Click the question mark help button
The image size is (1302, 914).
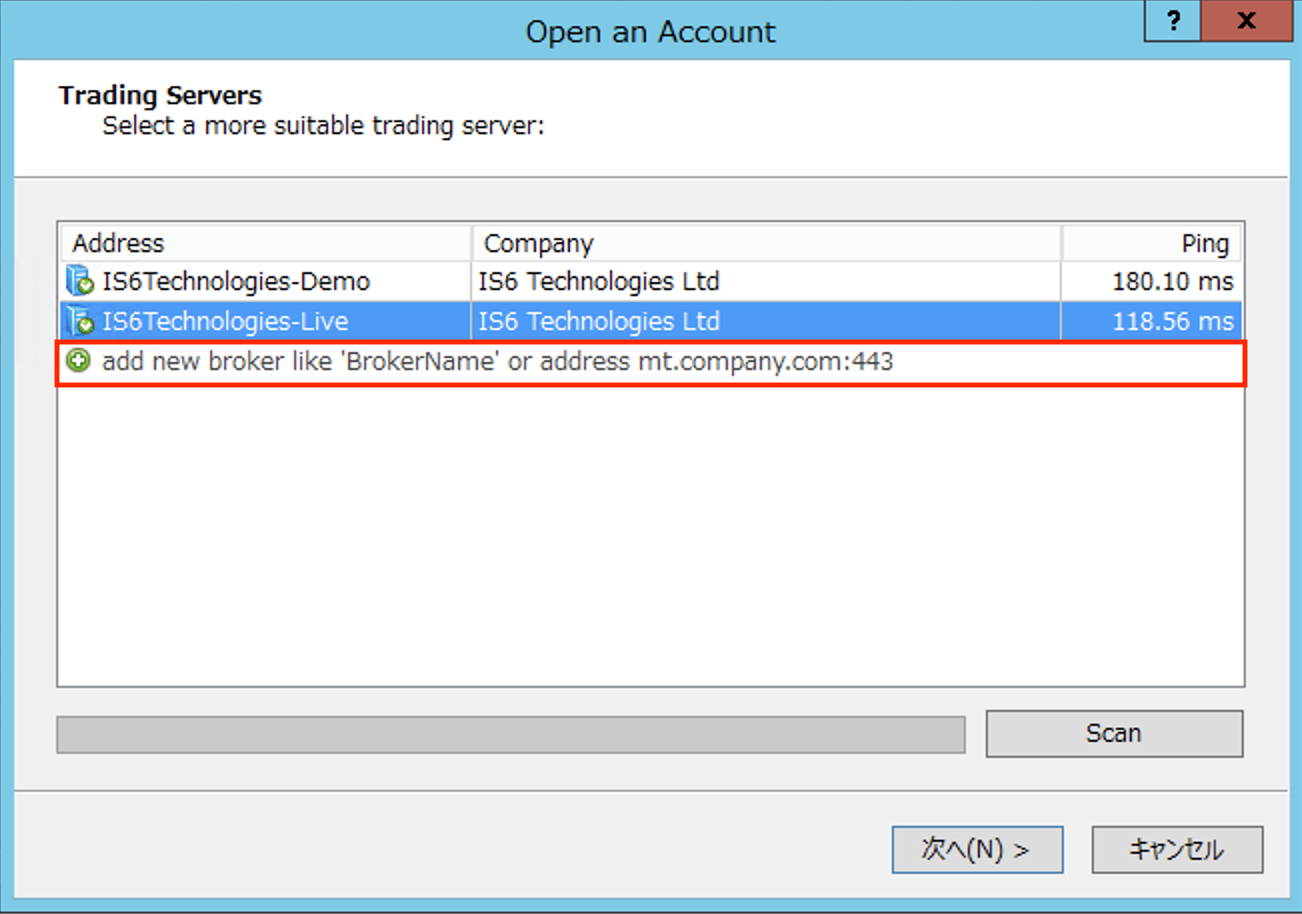(x=1177, y=22)
